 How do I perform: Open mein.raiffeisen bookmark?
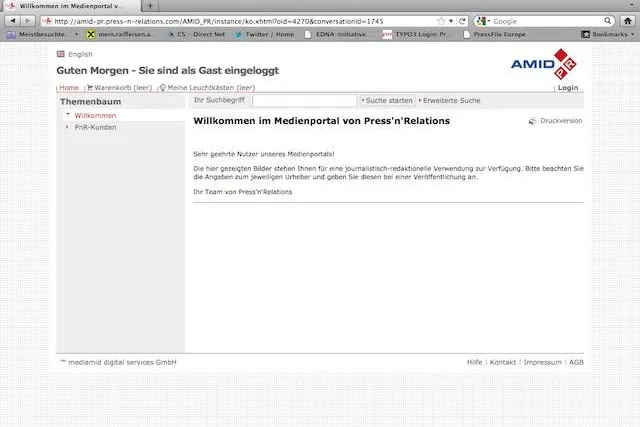pos(119,34)
